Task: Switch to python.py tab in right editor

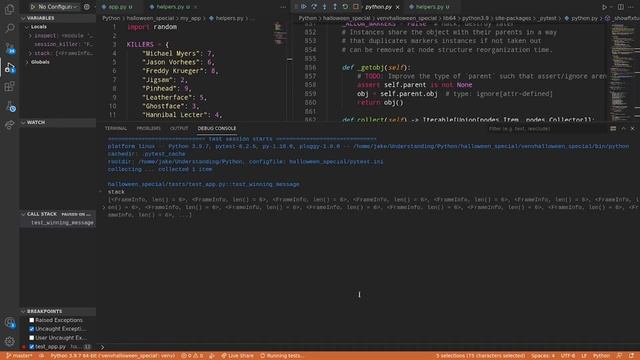Action: tap(378, 7)
